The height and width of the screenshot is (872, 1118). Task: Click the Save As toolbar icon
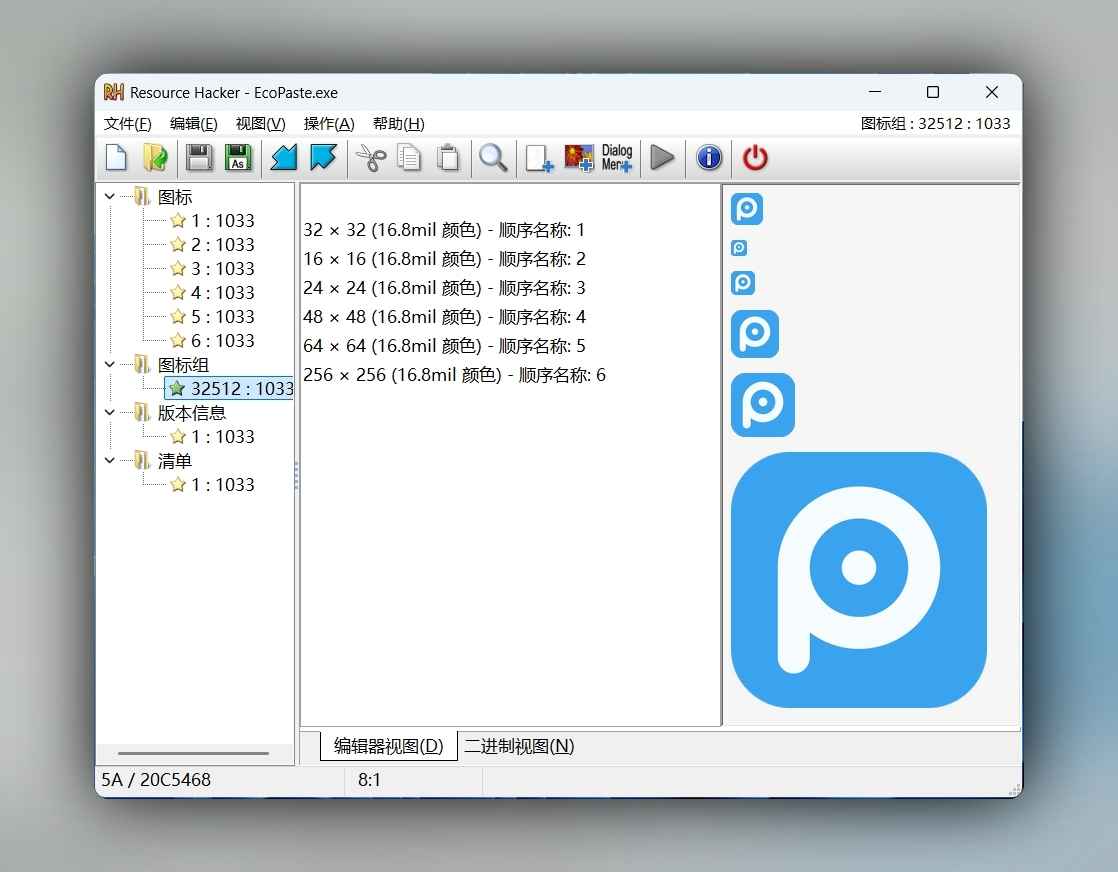point(238,158)
